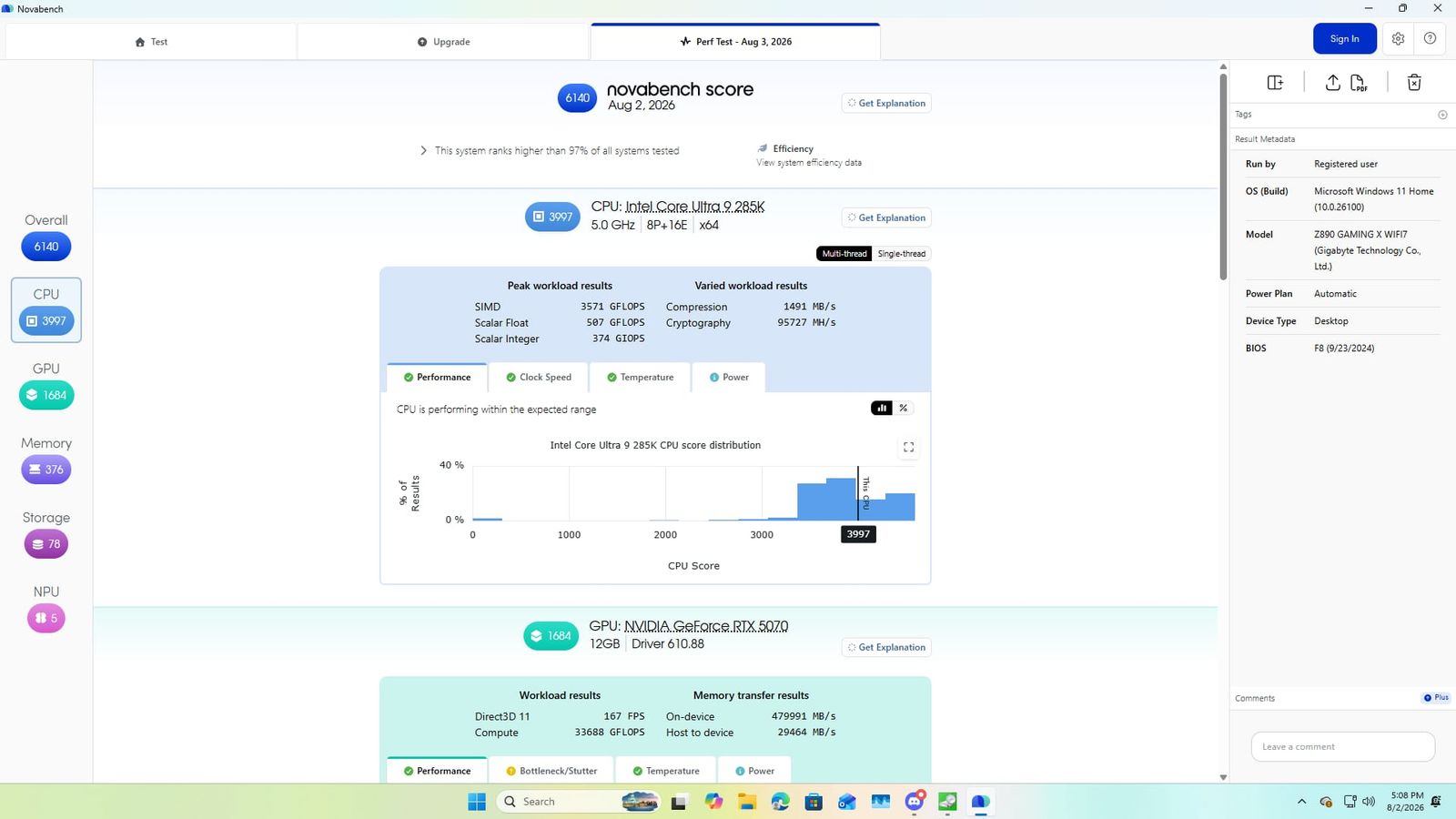Open the CPU Performance tab
Viewport: 1456px width, 819px height.
(437, 378)
